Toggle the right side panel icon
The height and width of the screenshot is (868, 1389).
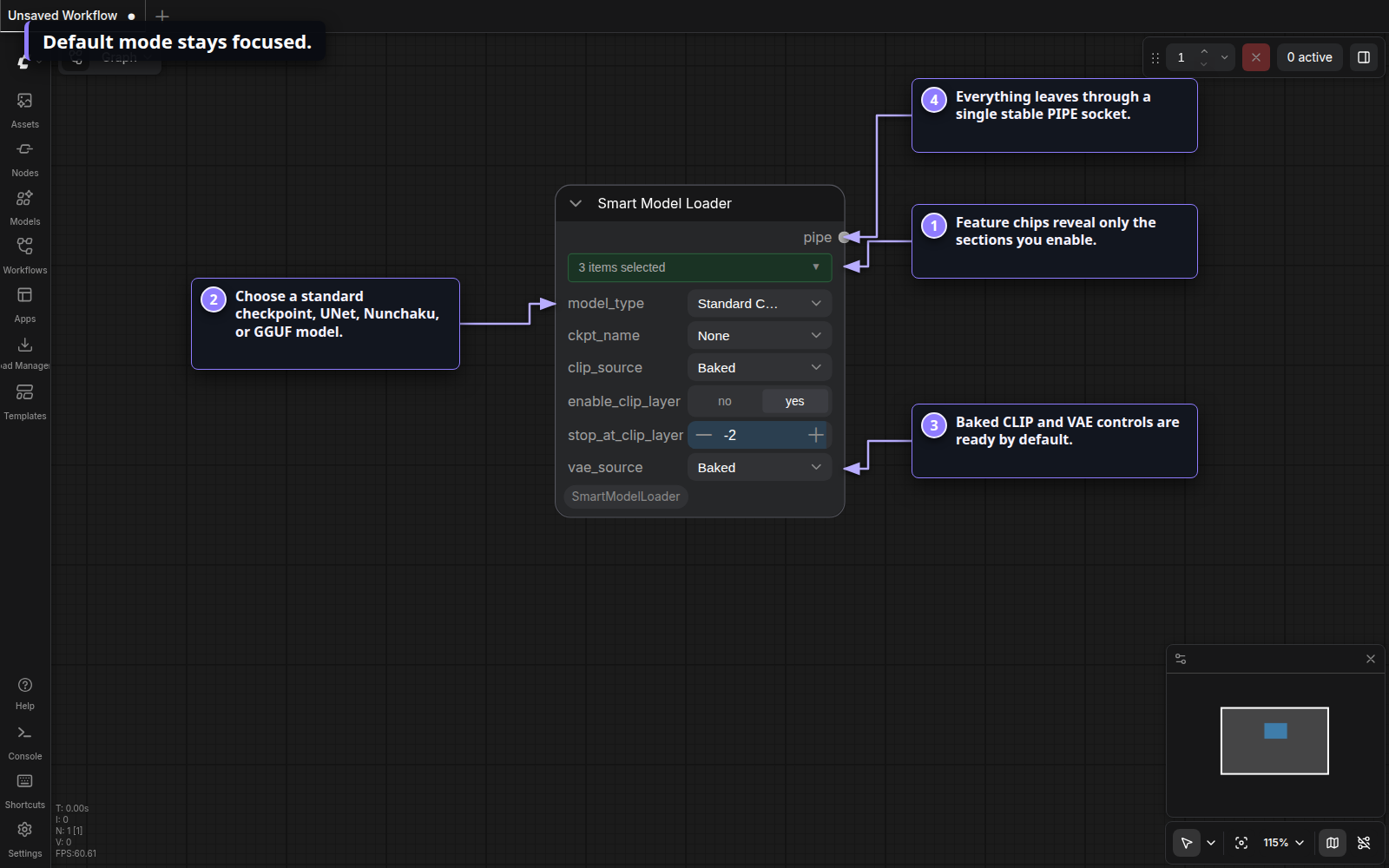click(1364, 57)
